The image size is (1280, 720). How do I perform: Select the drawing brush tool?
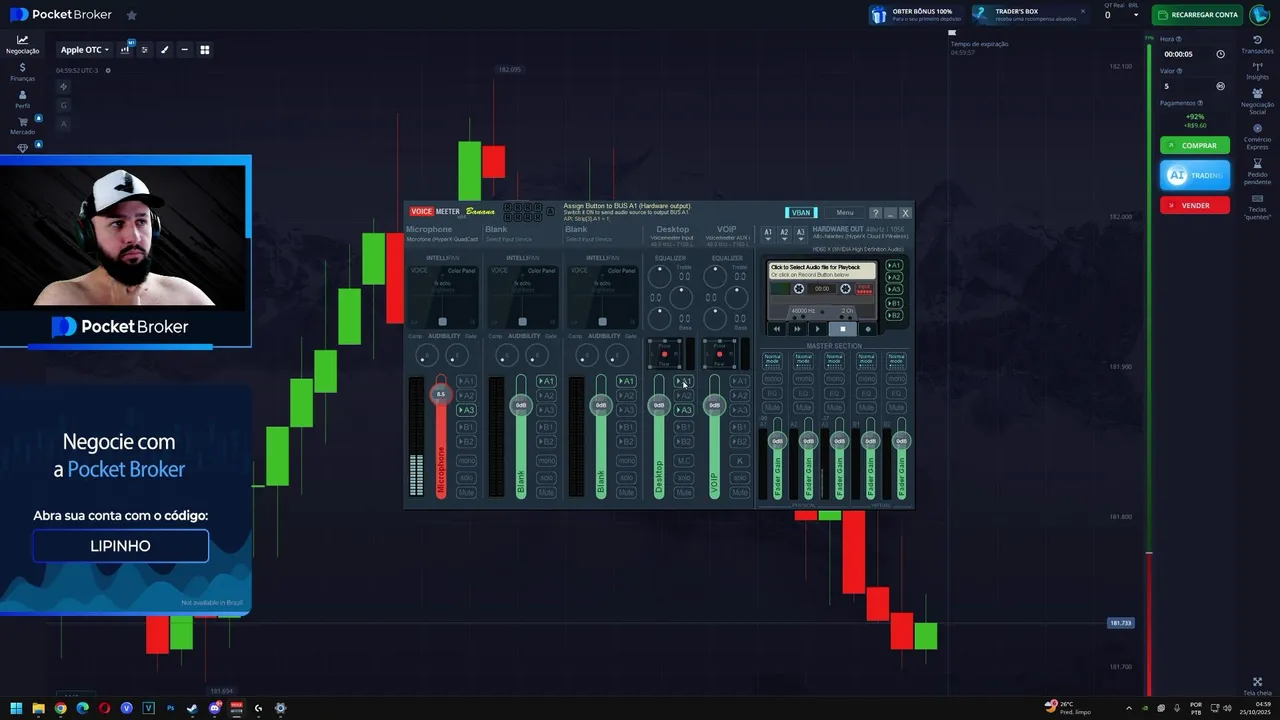tap(165, 49)
